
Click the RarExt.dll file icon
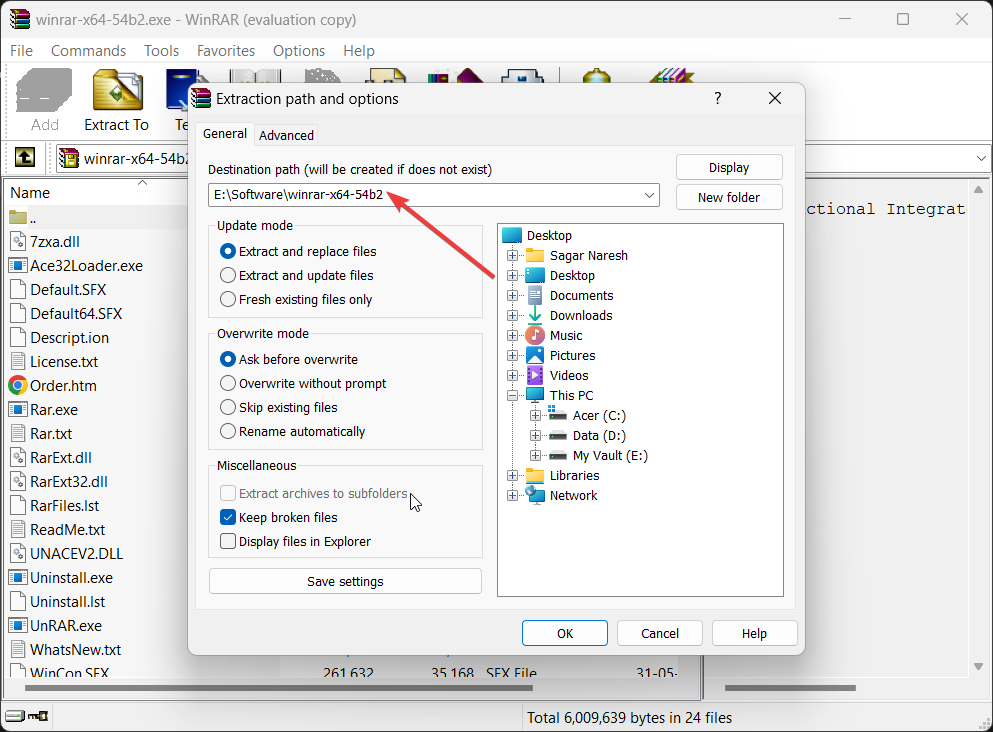pos(18,457)
